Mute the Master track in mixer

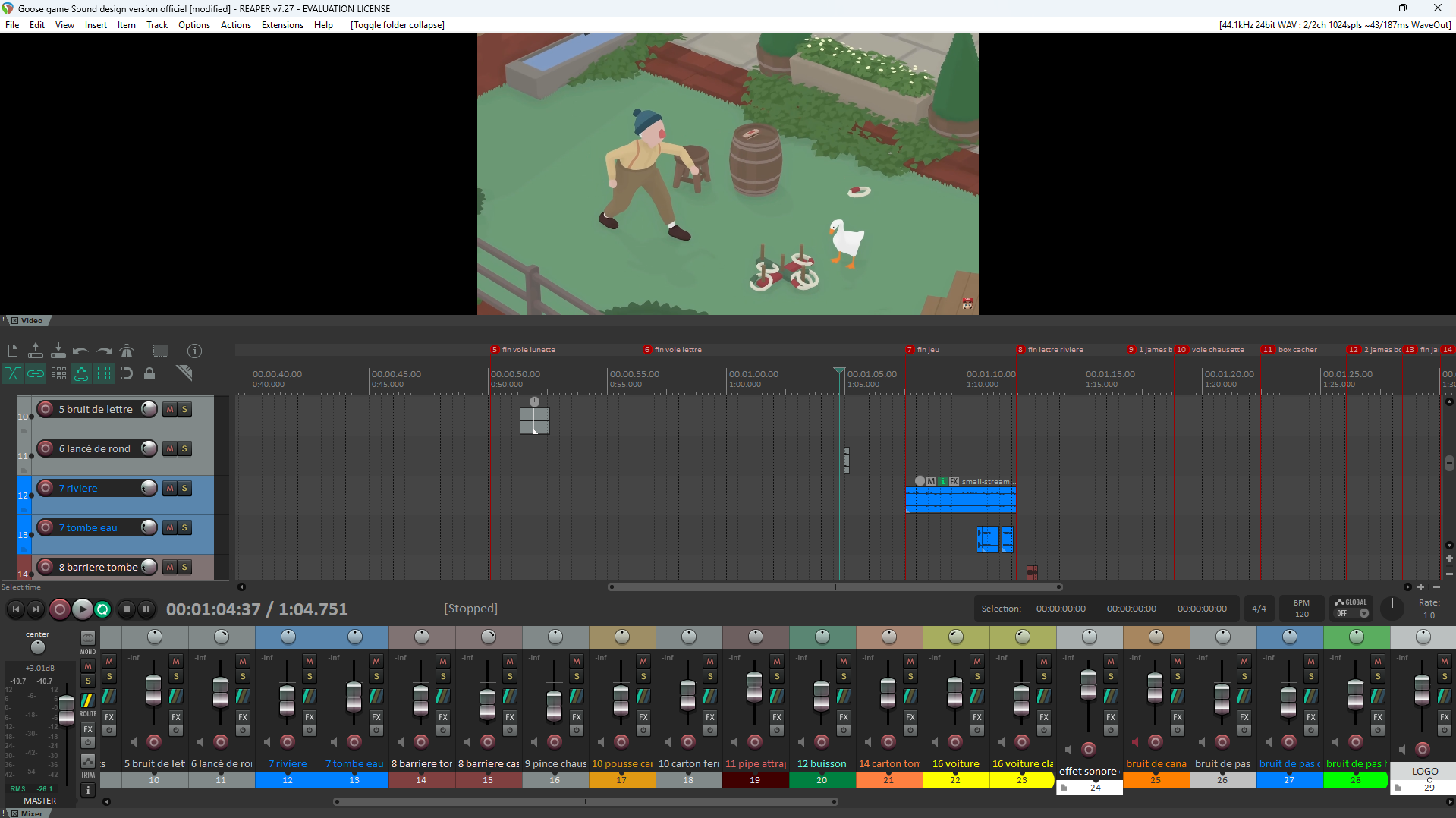[x=88, y=665]
